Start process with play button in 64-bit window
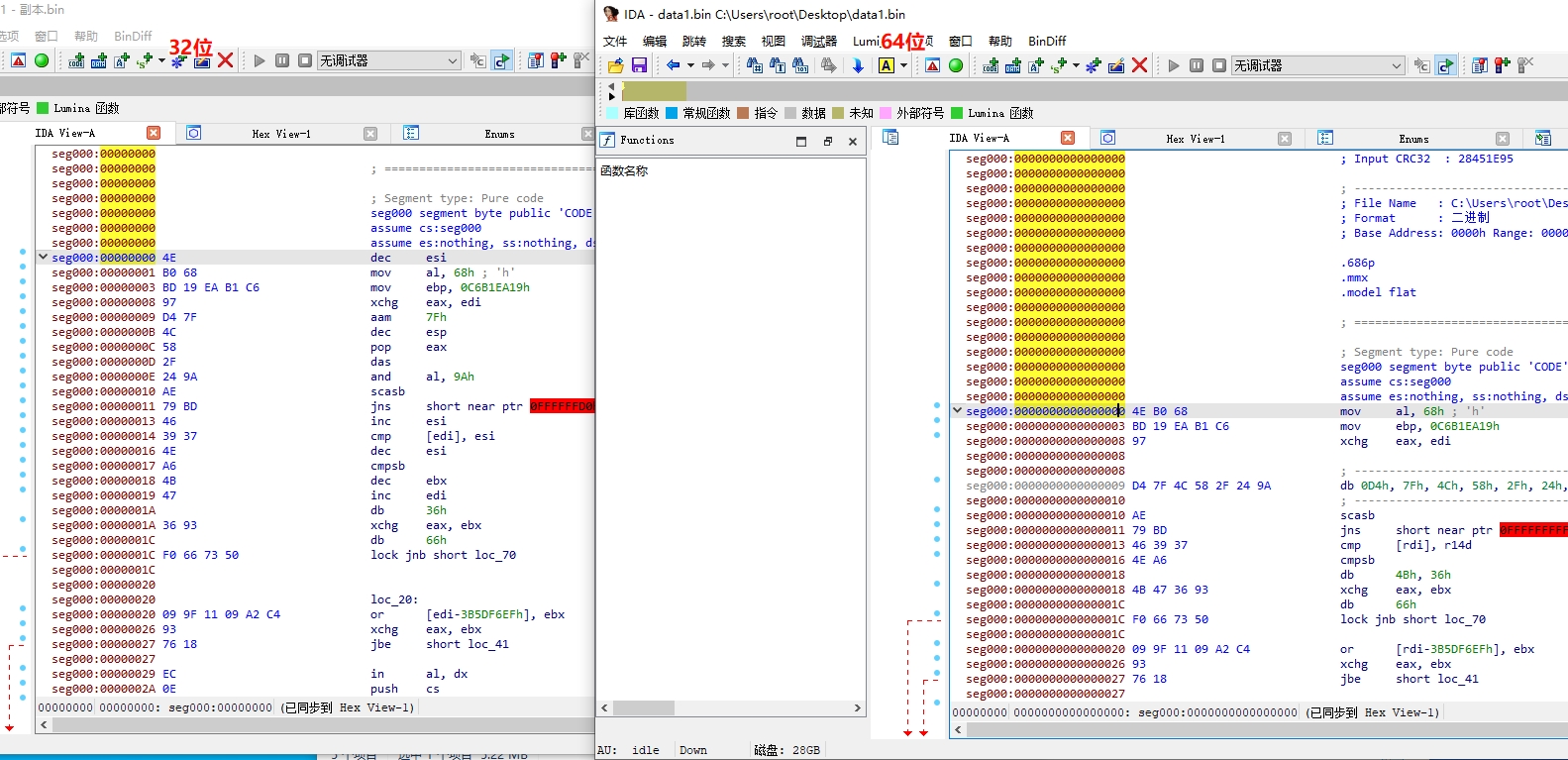The width and height of the screenshot is (1568, 760). 1174,65
